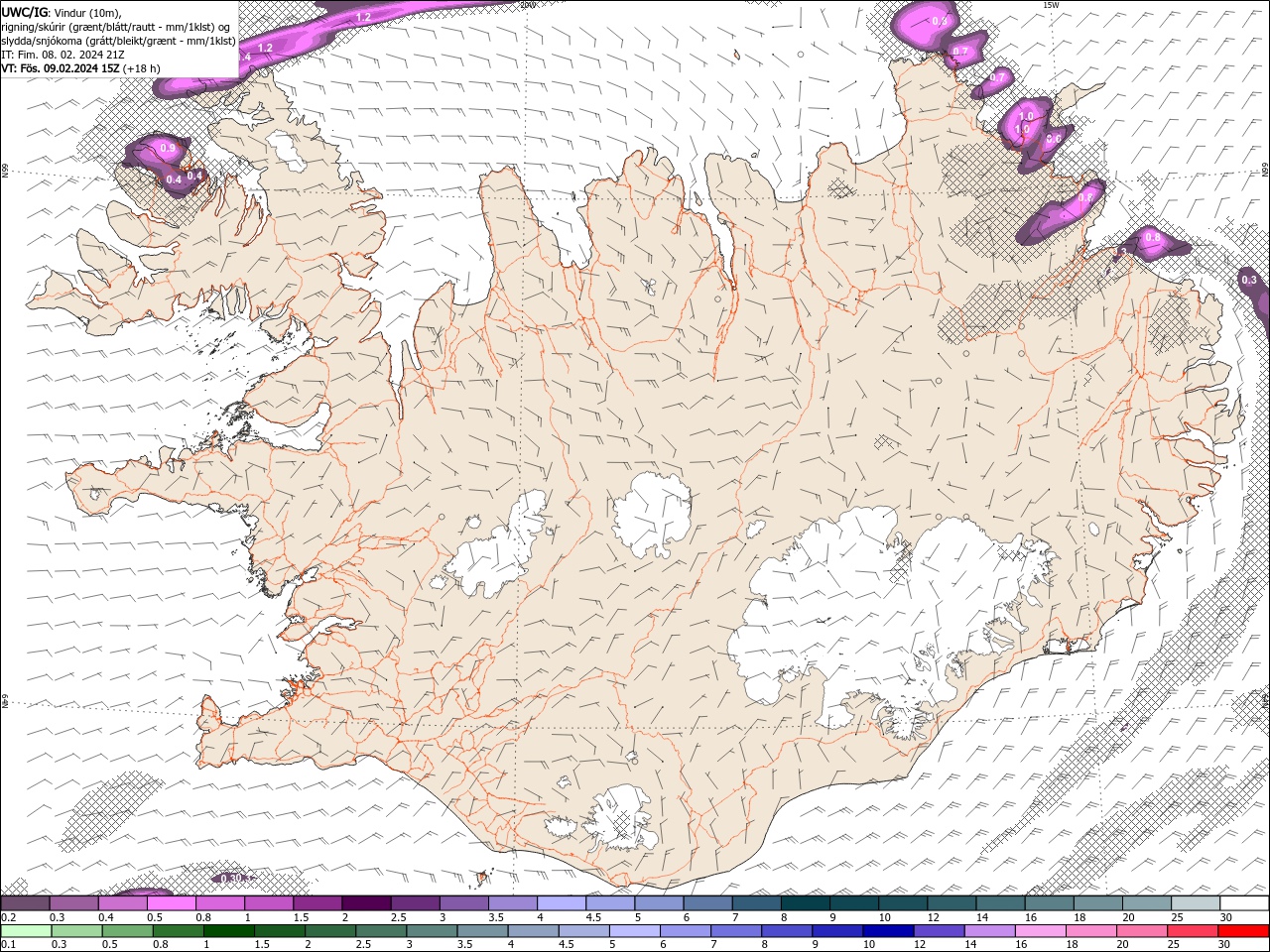Image resolution: width=1270 pixels, height=952 pixels.
Task: Pick the 3.5 lavender swatch in upper legend
Action: pos(513,903)
